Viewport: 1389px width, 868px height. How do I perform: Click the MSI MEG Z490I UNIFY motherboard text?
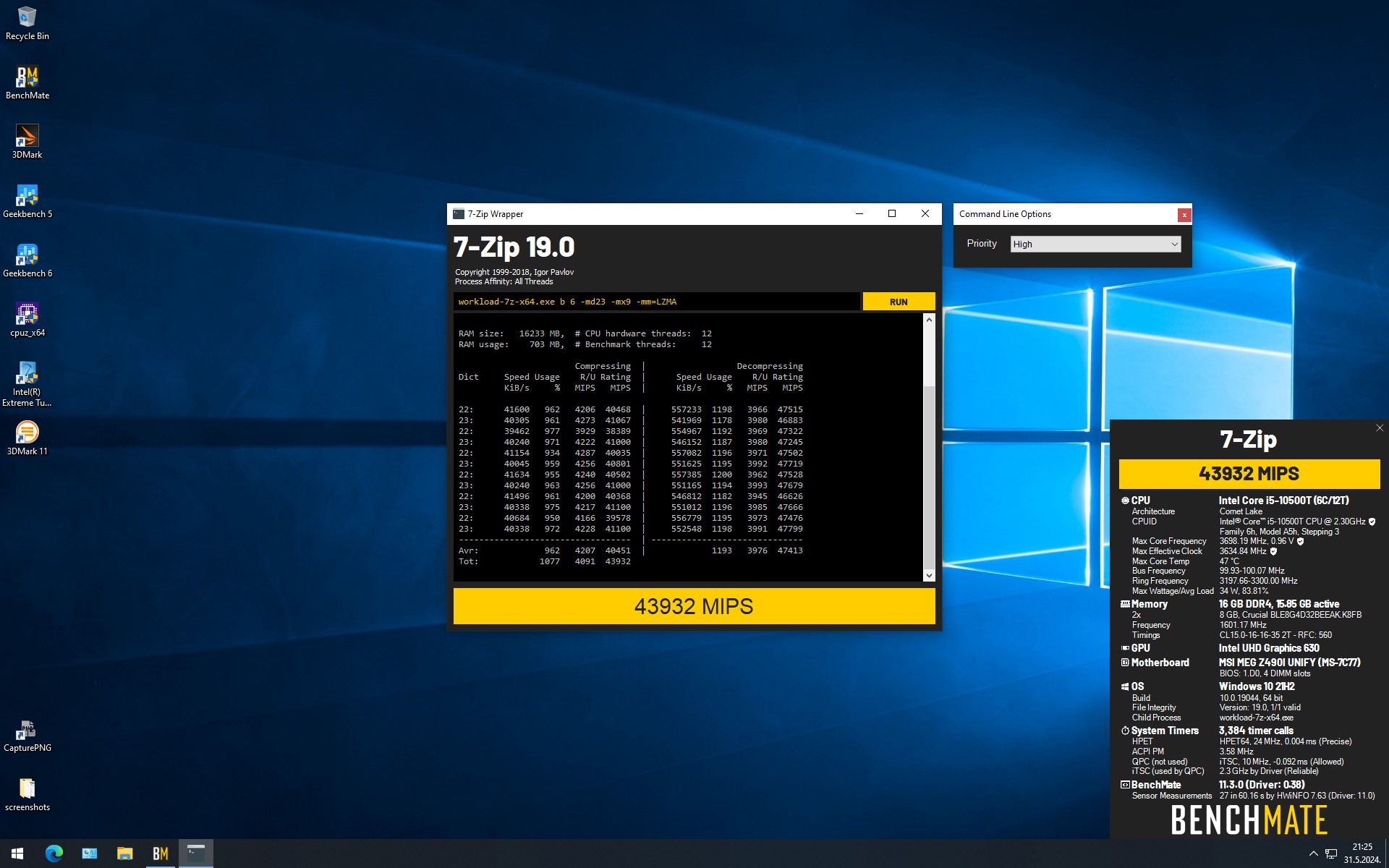pos(1289,663)
